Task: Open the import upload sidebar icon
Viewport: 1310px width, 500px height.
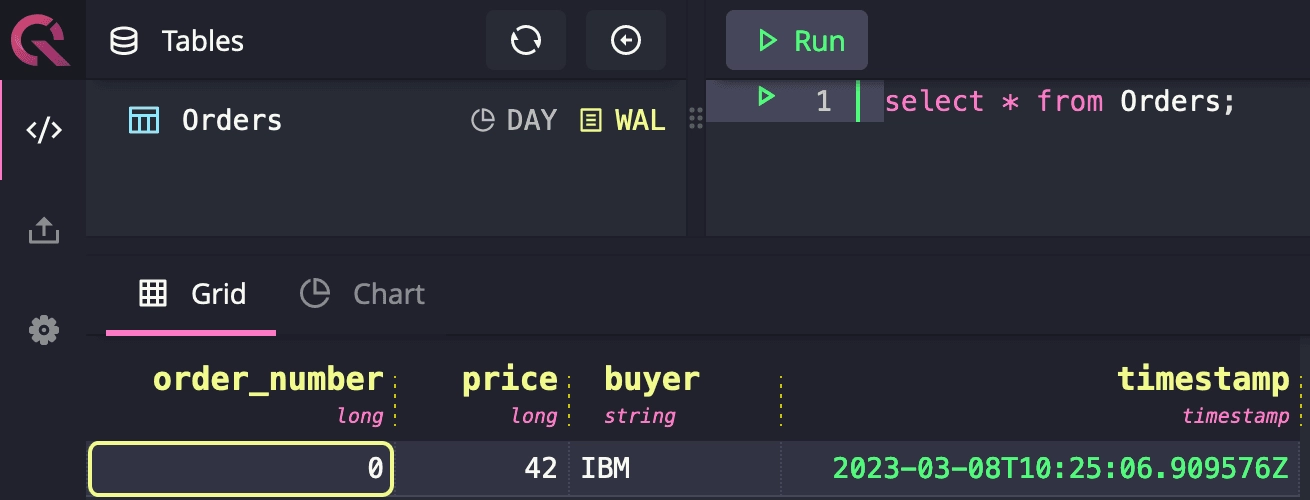Action: [43, 231]
